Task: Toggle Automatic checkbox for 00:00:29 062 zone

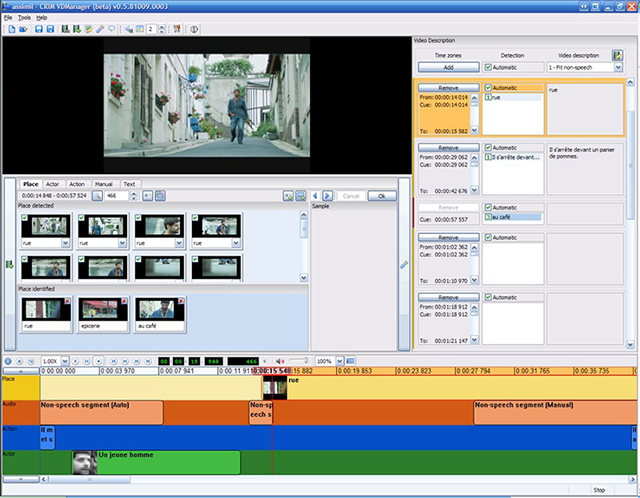Action: [x=488, y=147]
